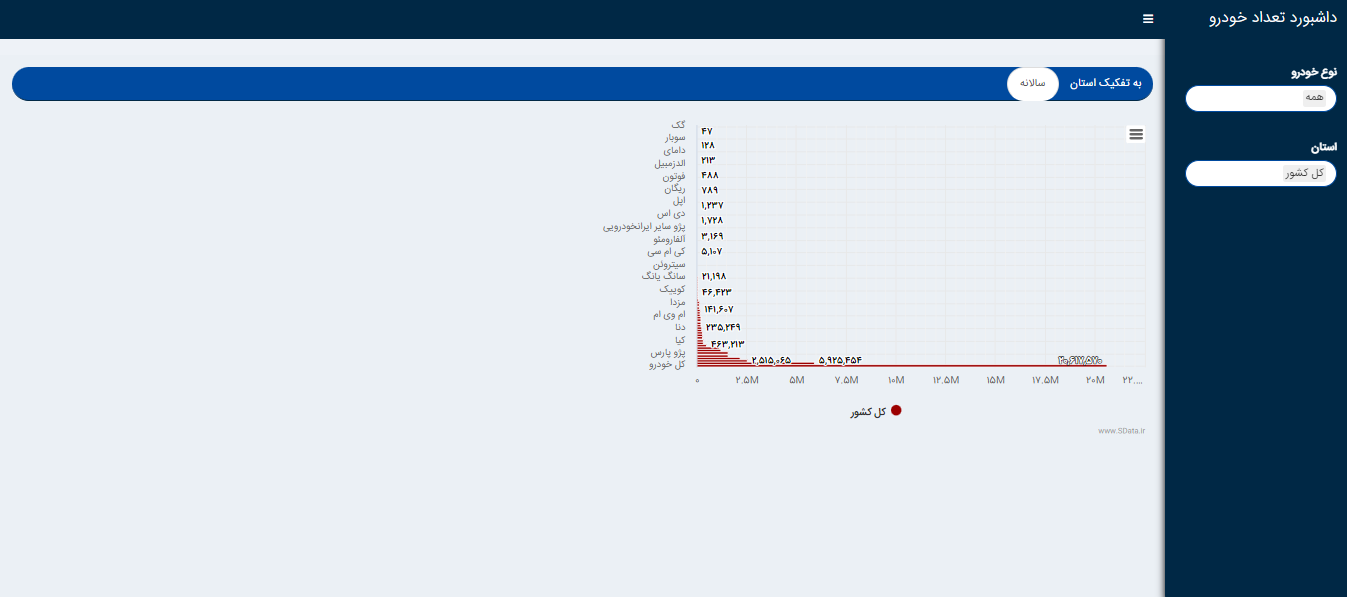Click the red legend marker for کل کشور
The width and height of the screenshot is (1347, 597).
896,411
